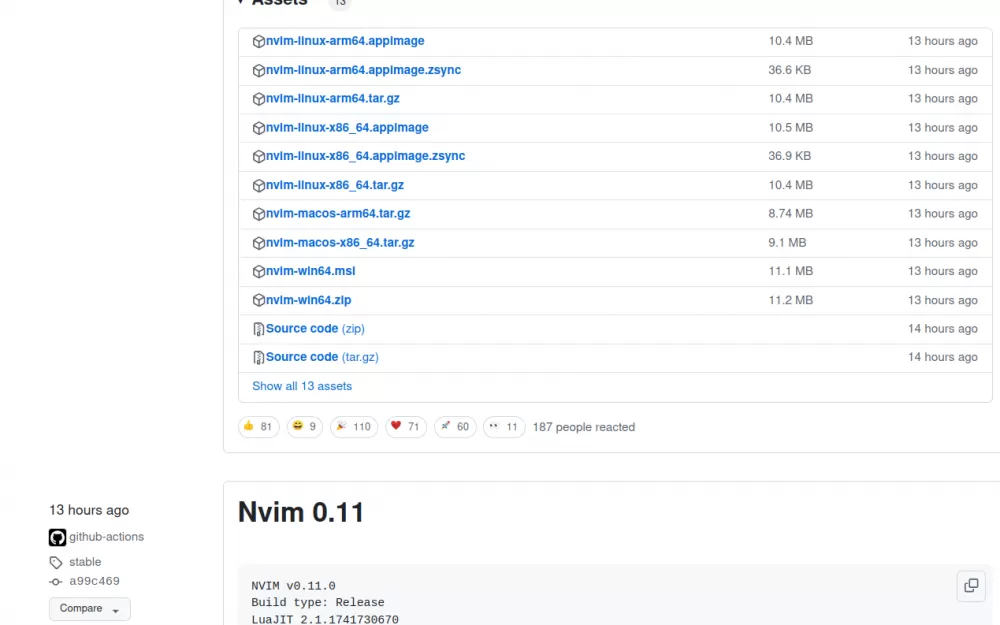Click the 9.1 MB size value

(787, 243)
